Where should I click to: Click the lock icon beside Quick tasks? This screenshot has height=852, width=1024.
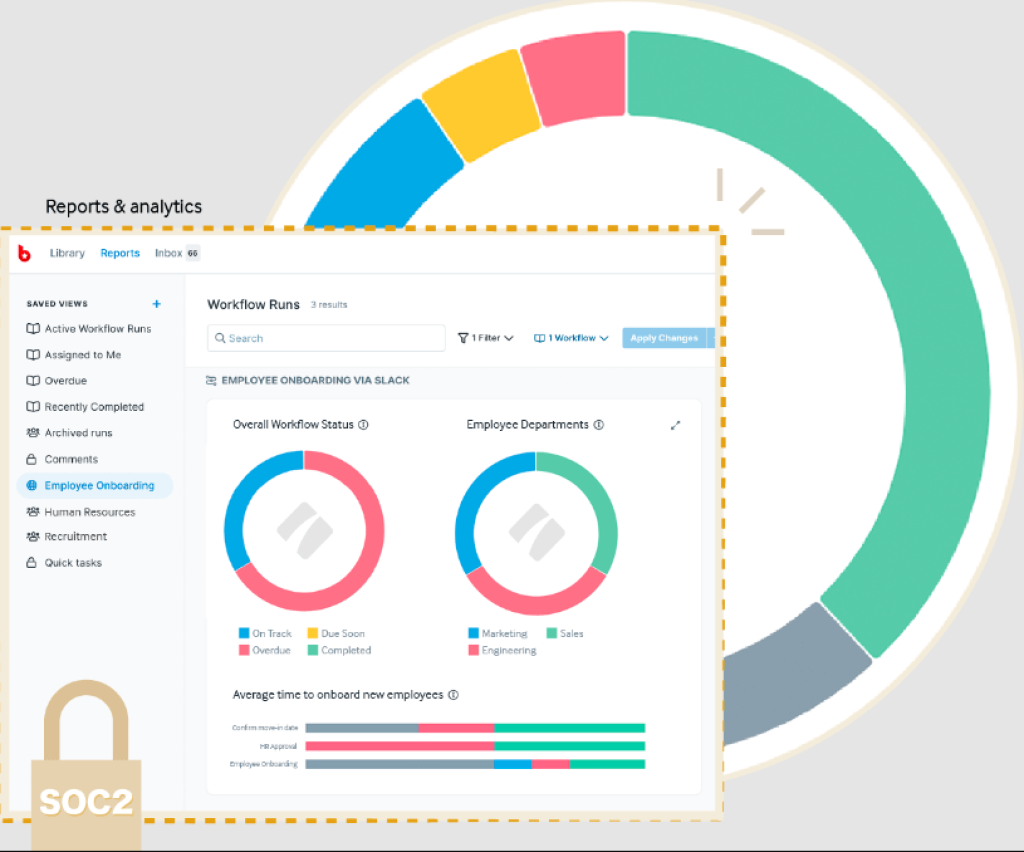[32, 562]
